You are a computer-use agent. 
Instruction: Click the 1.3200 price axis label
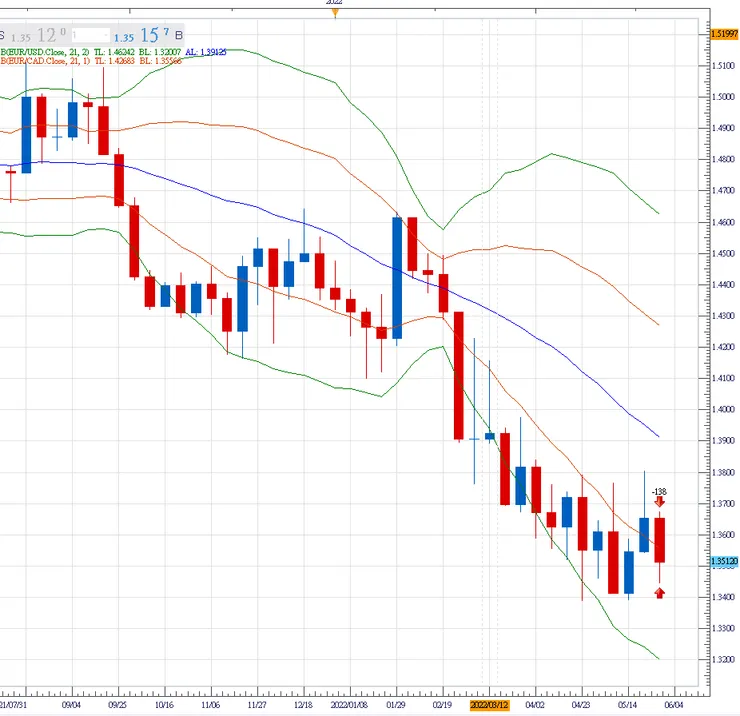coord(723,659)
